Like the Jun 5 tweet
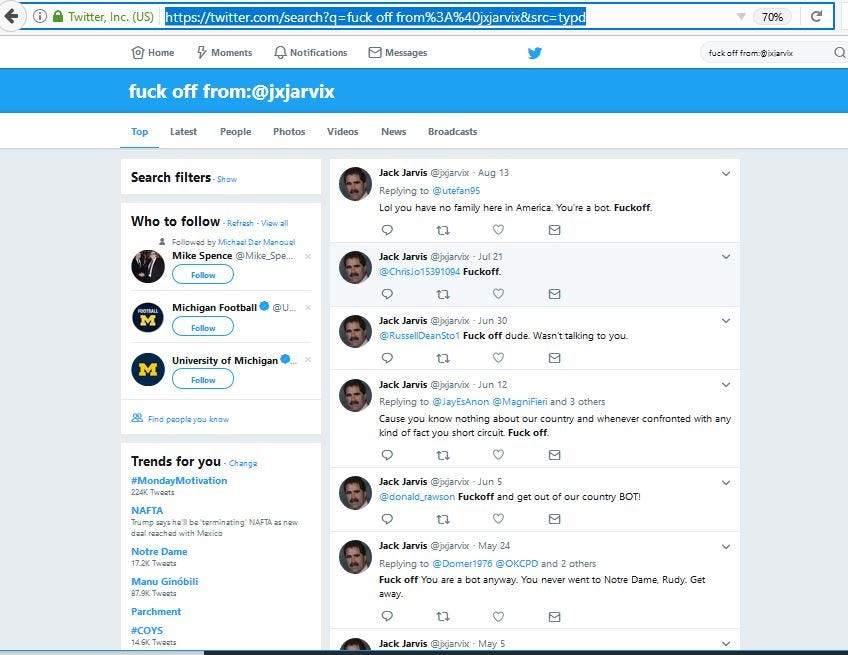Screen dimensions: 848x655 [498, 519]
